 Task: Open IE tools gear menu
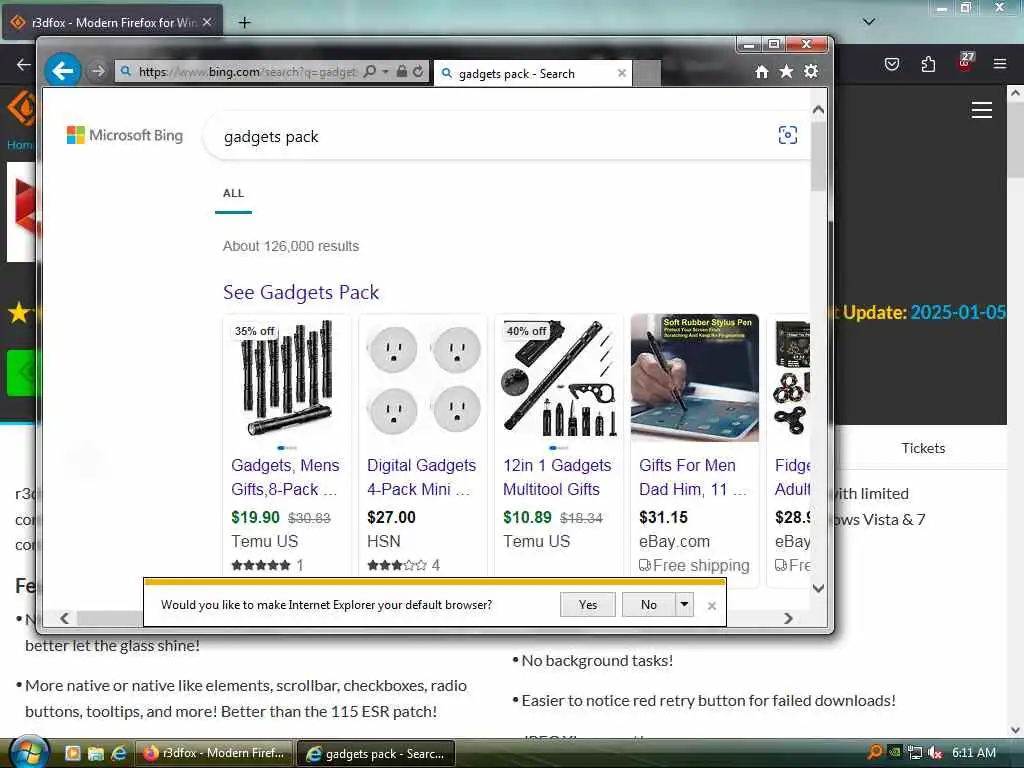point(811,71)
